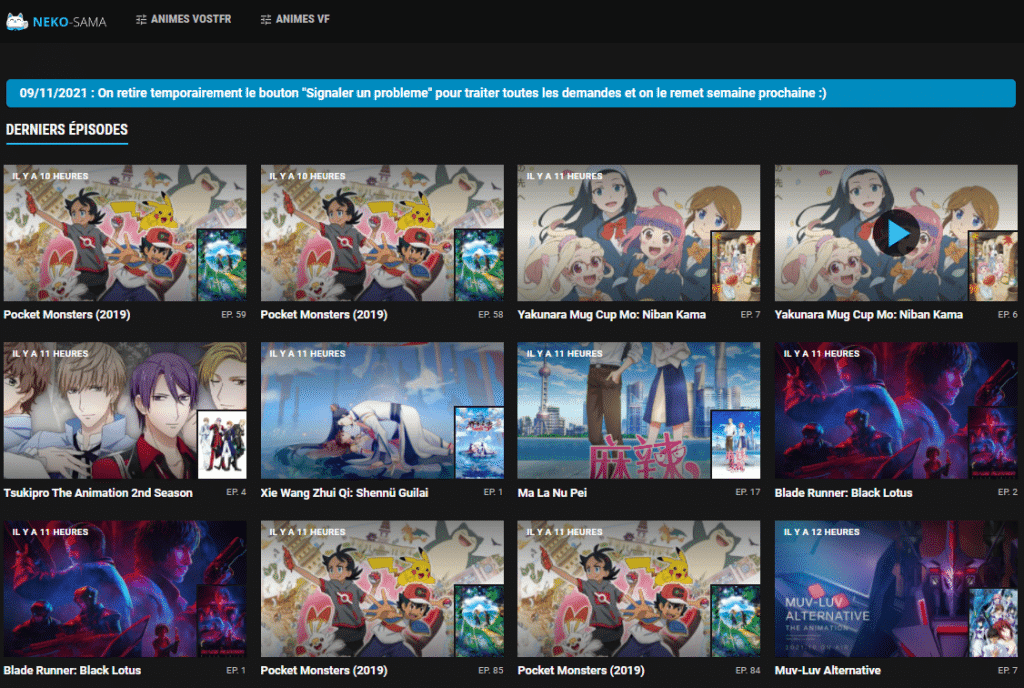Click the filter icon beside ANIMES VOSTFR
The width and height of the screenshot is (1024, 688).
pyautogui.click(x=140, y=18)
